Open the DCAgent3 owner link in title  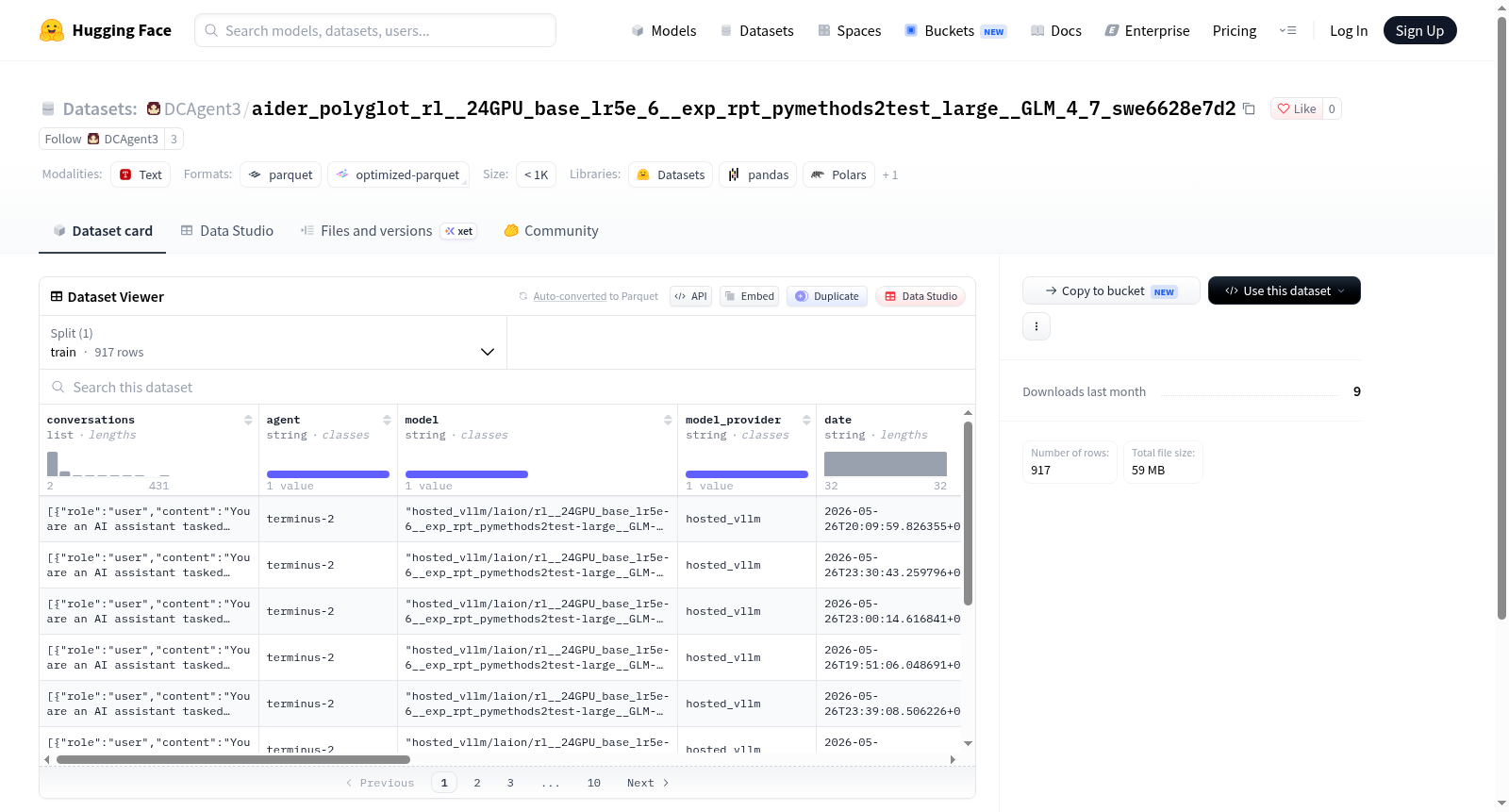click(203, 109)
